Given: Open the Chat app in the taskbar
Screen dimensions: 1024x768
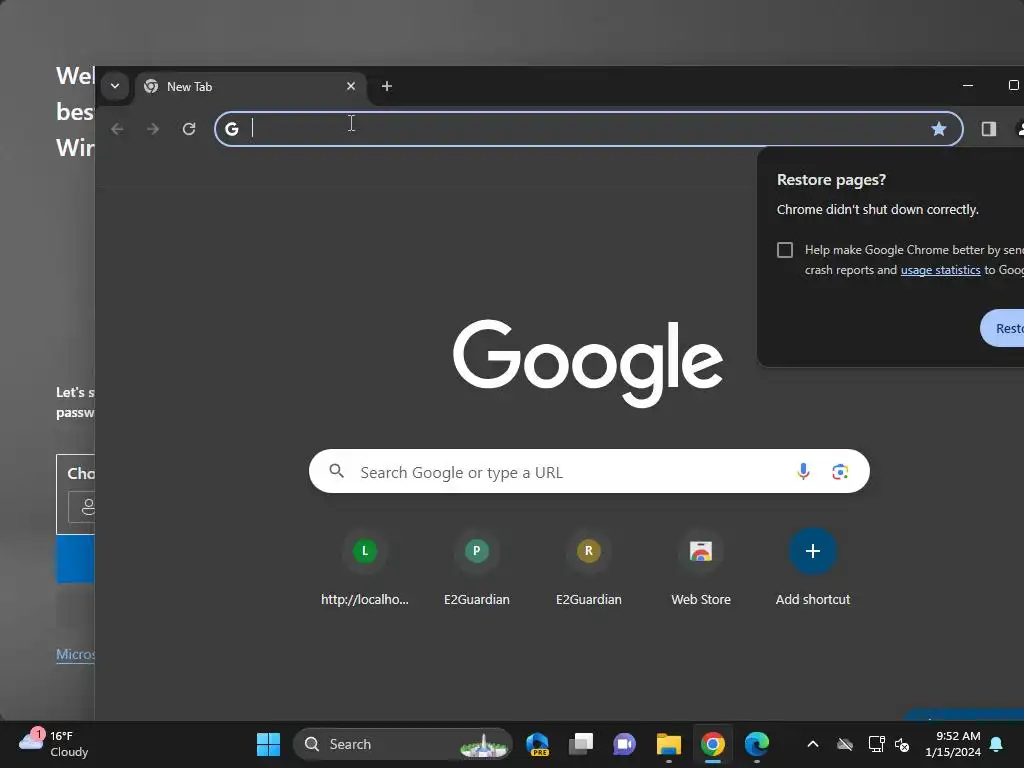Looking at the screenshot, I should click(x=624, y=744).
